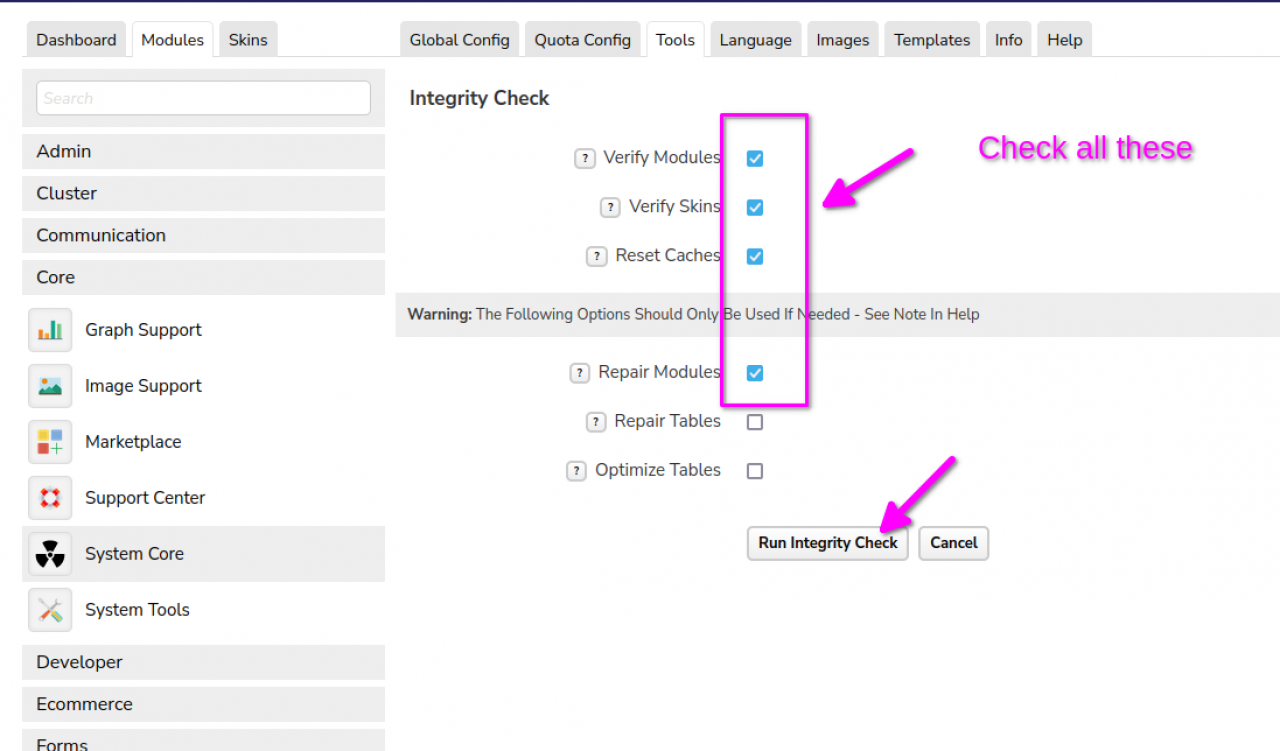Viewport: 1280px width, 751px height.
Task: Click help icon beside Verify Modules
Action: coord(585,158)
